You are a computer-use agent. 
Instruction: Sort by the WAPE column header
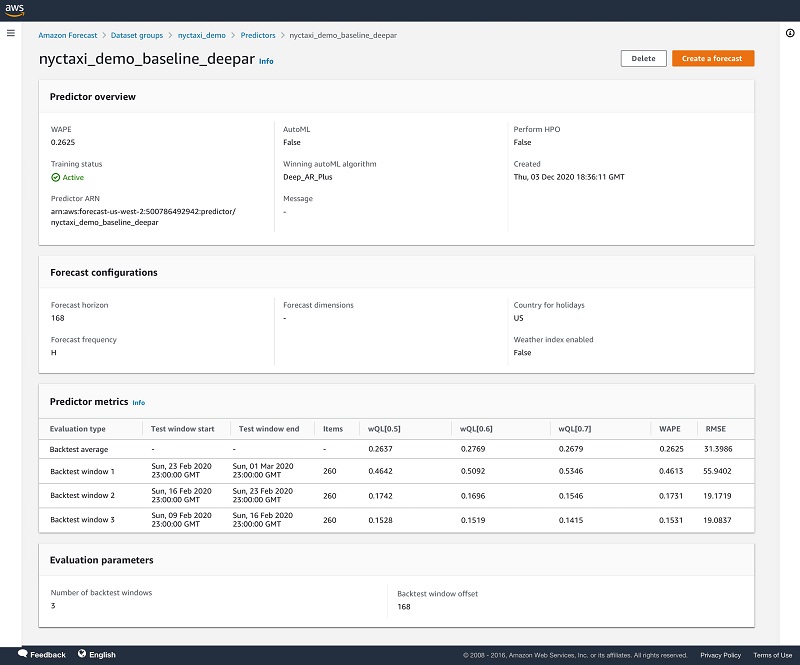click(669, 429)
